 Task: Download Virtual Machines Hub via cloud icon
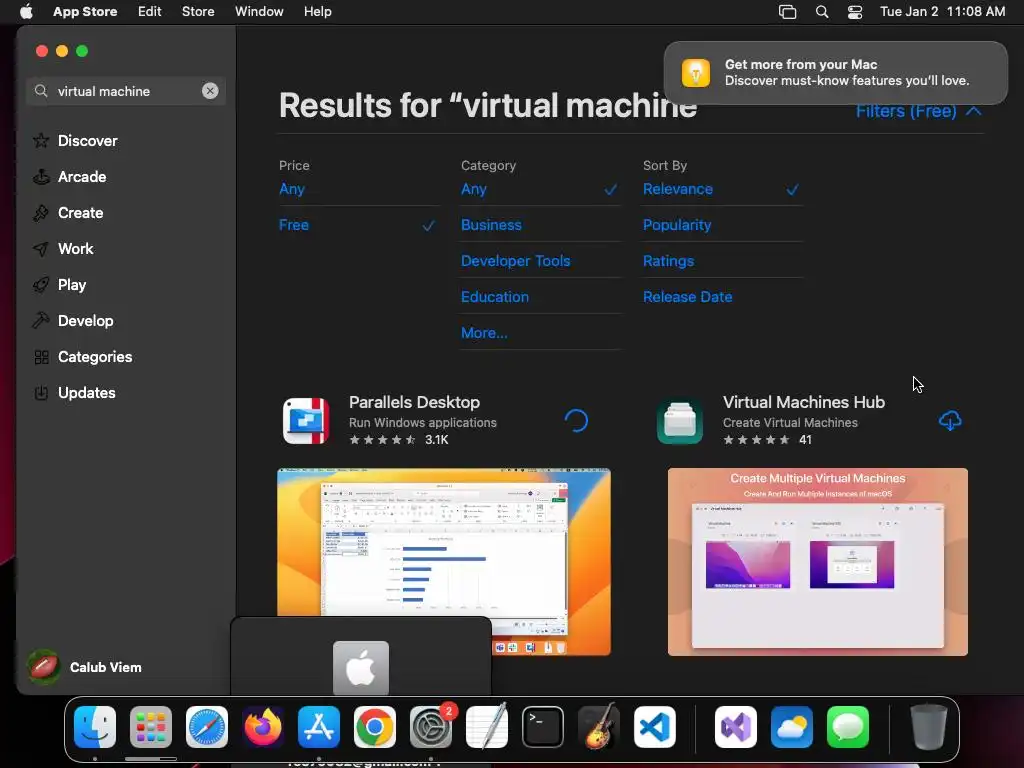[x=950, y=421]
